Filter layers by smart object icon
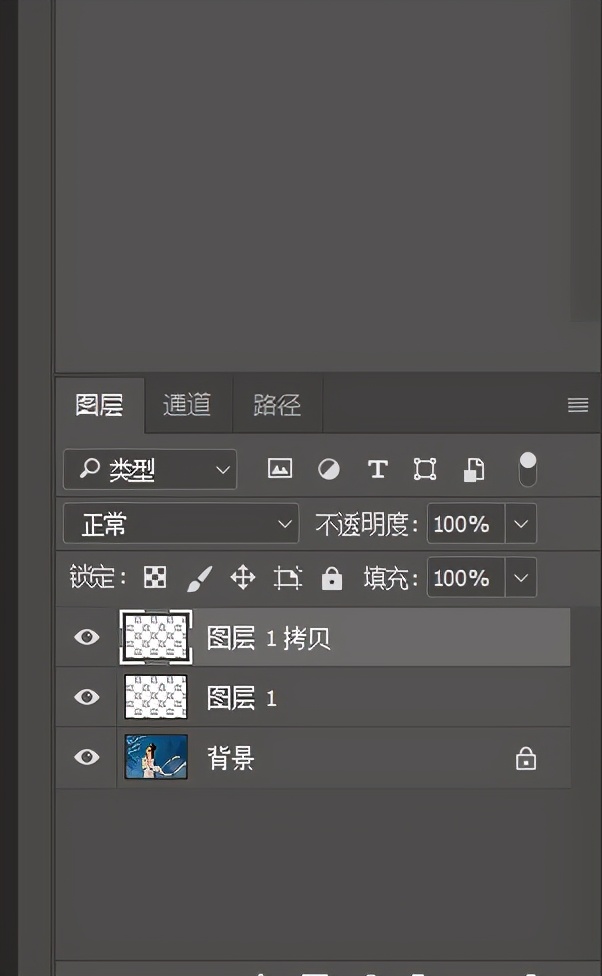602x976 pixels. click(x=474, y=470)
